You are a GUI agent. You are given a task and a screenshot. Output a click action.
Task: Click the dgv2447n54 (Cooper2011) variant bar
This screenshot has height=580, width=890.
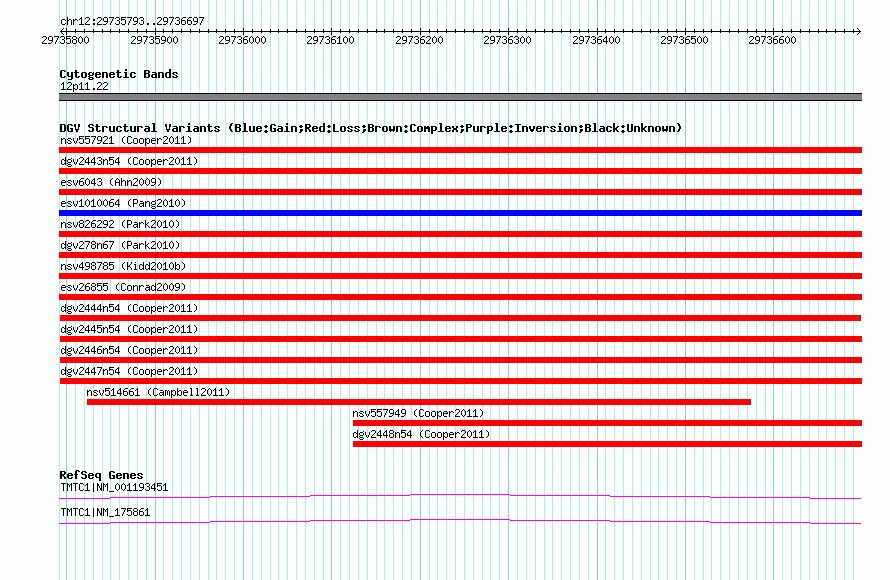tap(460, 381)
